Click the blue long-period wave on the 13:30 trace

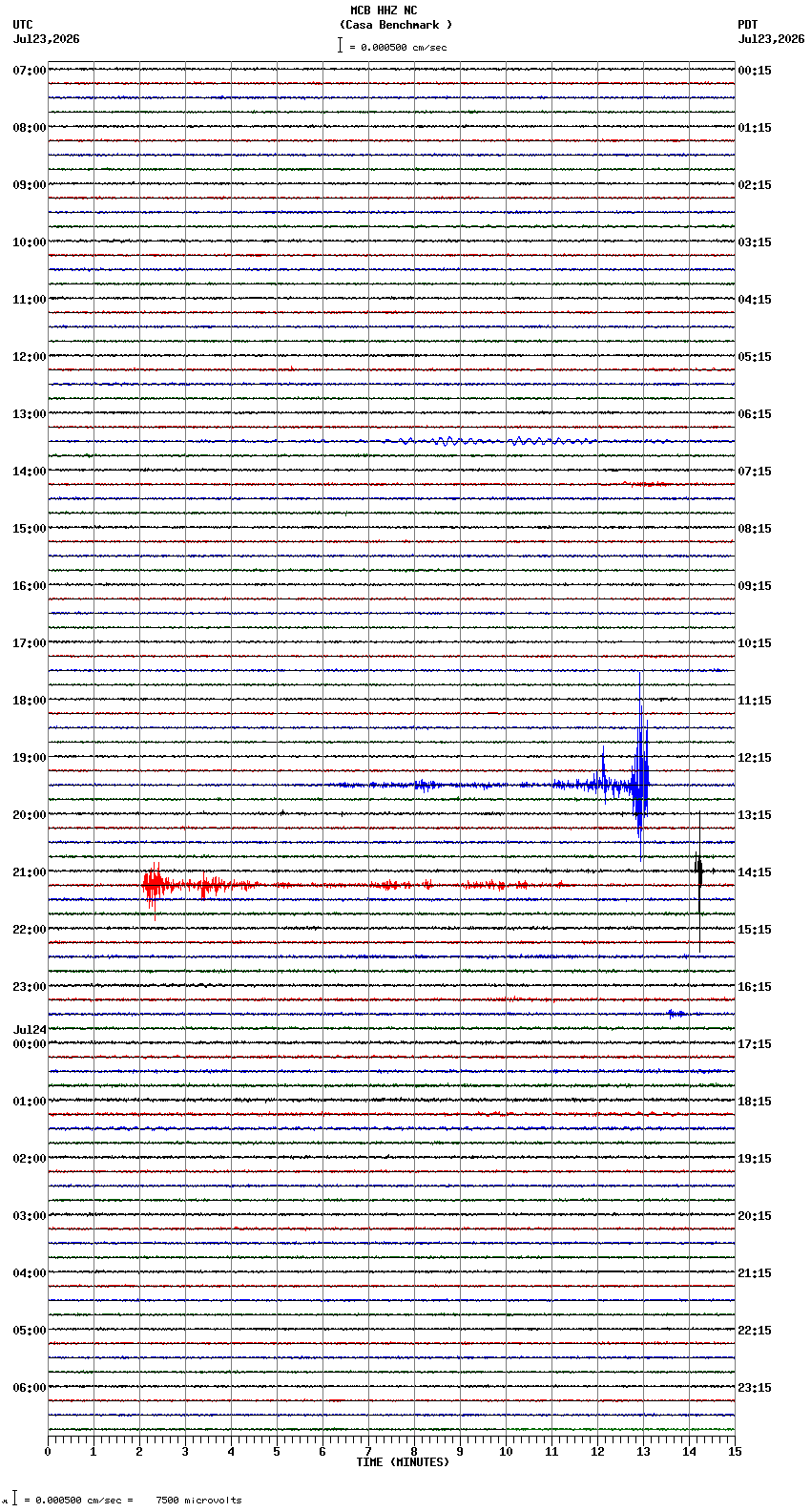[x=490, y=441]
